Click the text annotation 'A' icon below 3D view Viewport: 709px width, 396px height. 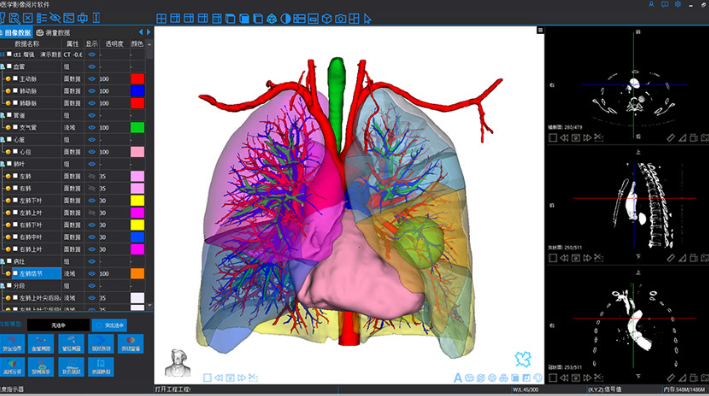[x=458, y=377]
